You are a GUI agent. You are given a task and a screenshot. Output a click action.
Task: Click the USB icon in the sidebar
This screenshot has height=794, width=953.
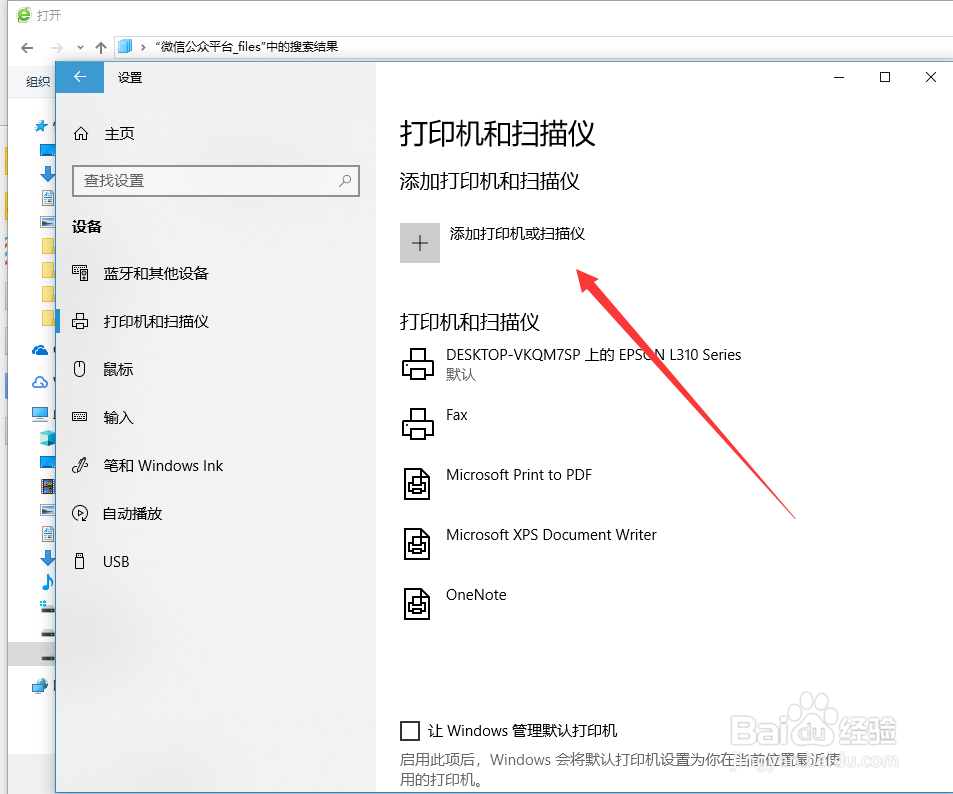80,561
